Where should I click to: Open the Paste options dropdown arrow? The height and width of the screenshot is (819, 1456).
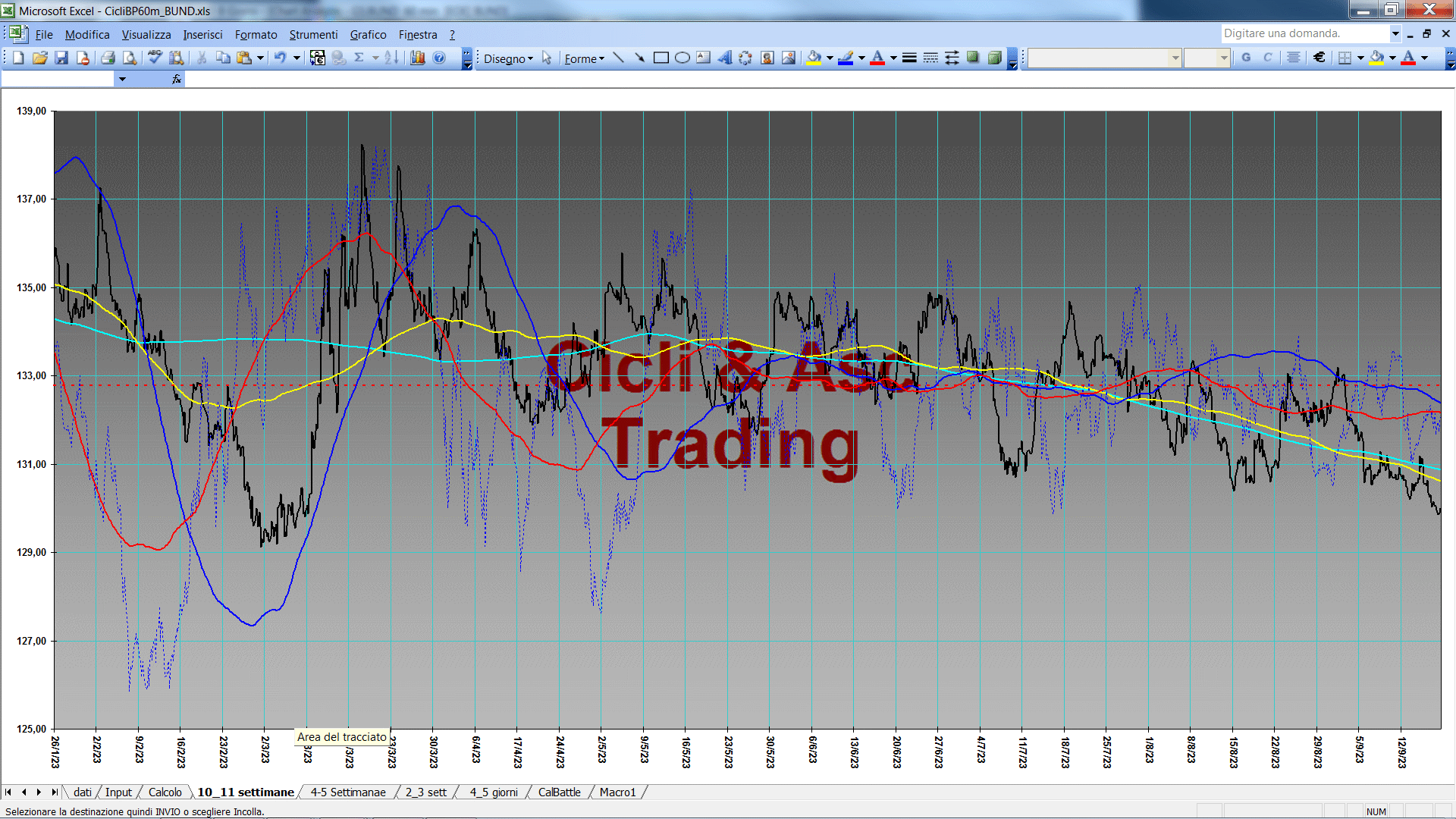260,58
